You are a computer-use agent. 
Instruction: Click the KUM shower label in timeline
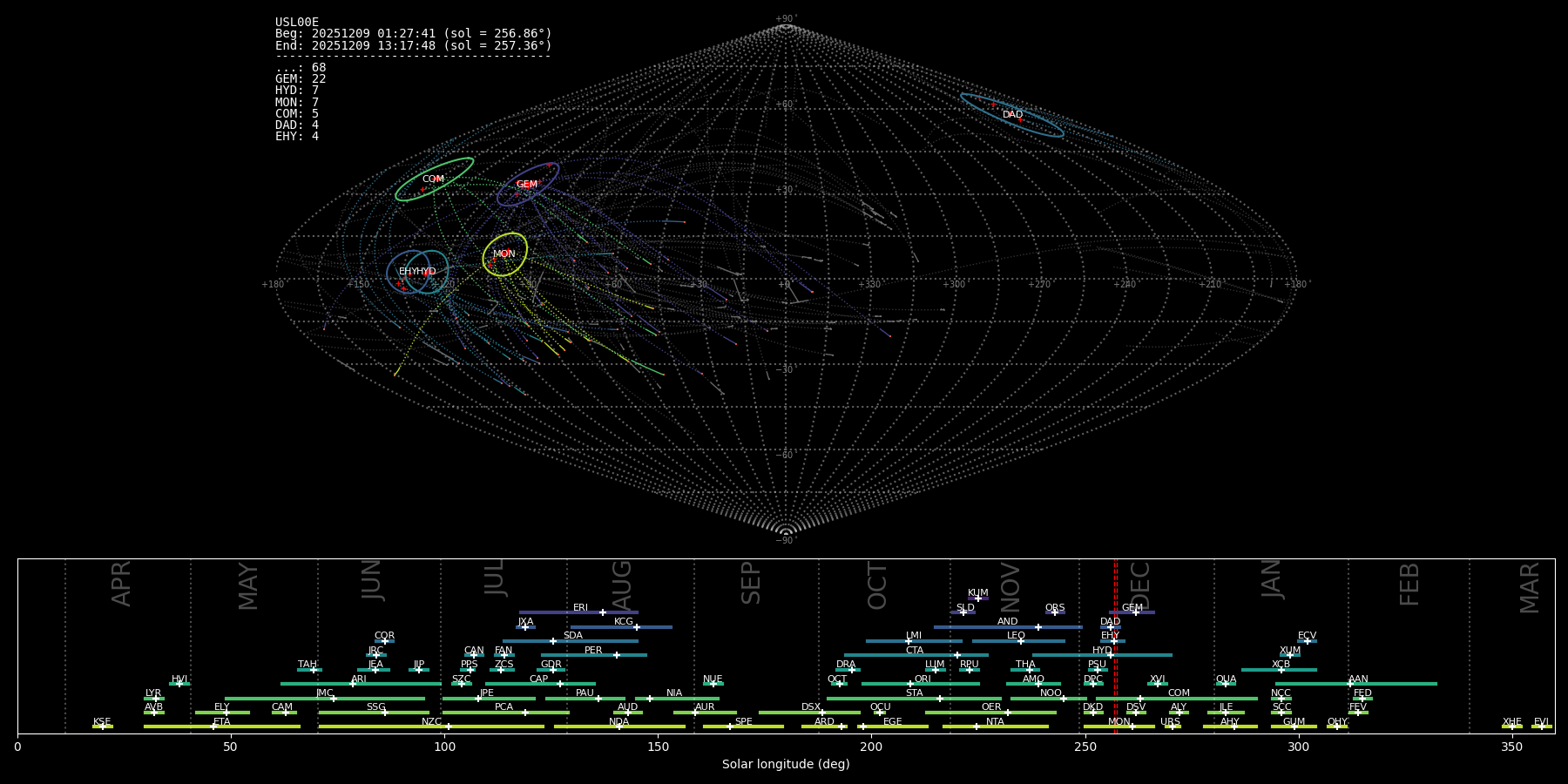coord(978,593)
